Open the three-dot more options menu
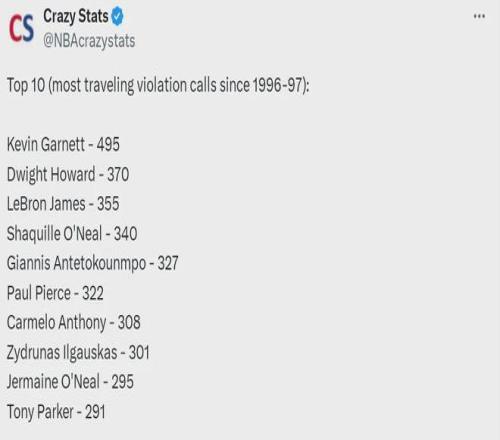 (479, 16)
